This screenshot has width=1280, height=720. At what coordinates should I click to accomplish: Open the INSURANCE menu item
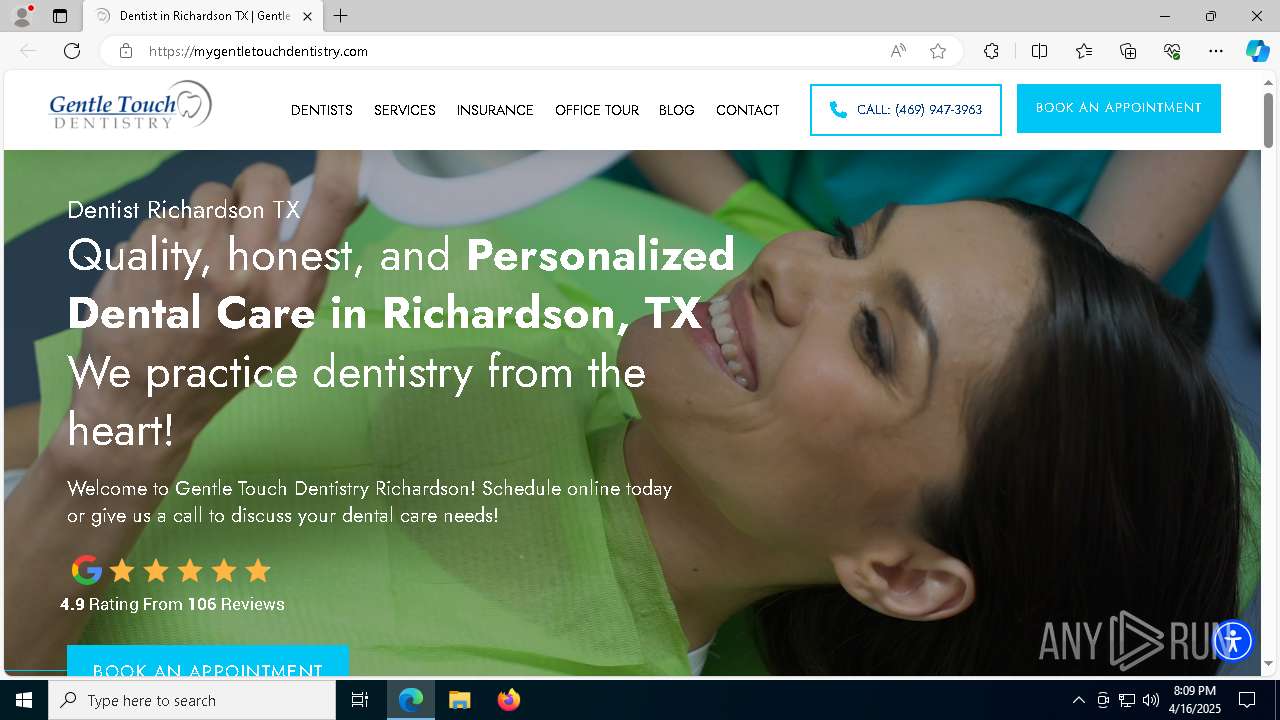495,110
